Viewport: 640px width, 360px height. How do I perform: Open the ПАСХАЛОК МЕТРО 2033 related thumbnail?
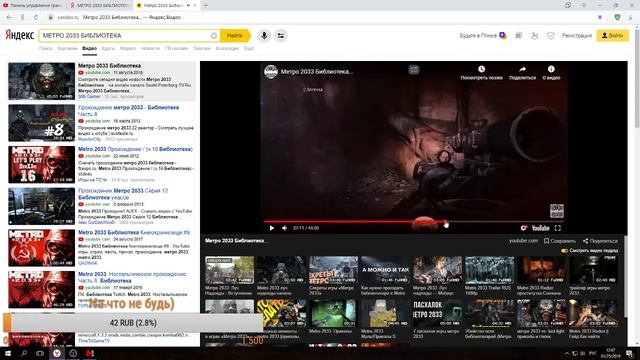pos(437,313)
